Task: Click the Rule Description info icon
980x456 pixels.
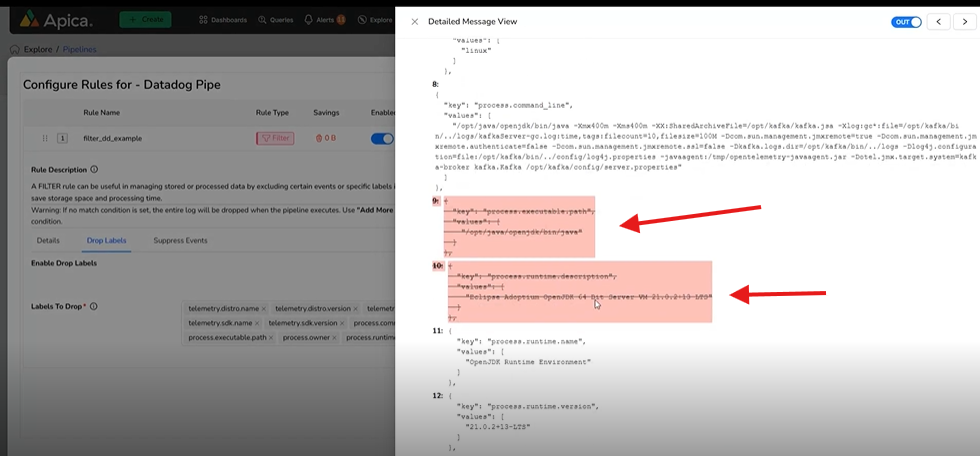Action: [x=94, y=170]
